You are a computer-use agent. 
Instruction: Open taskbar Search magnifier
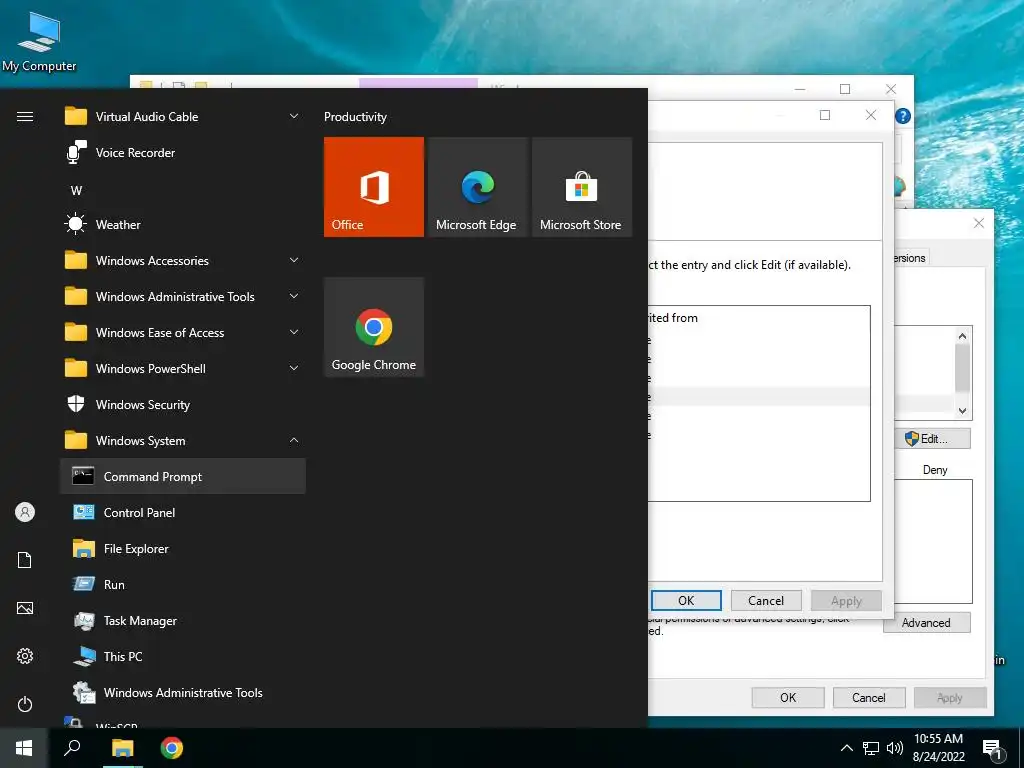point(72,748)
